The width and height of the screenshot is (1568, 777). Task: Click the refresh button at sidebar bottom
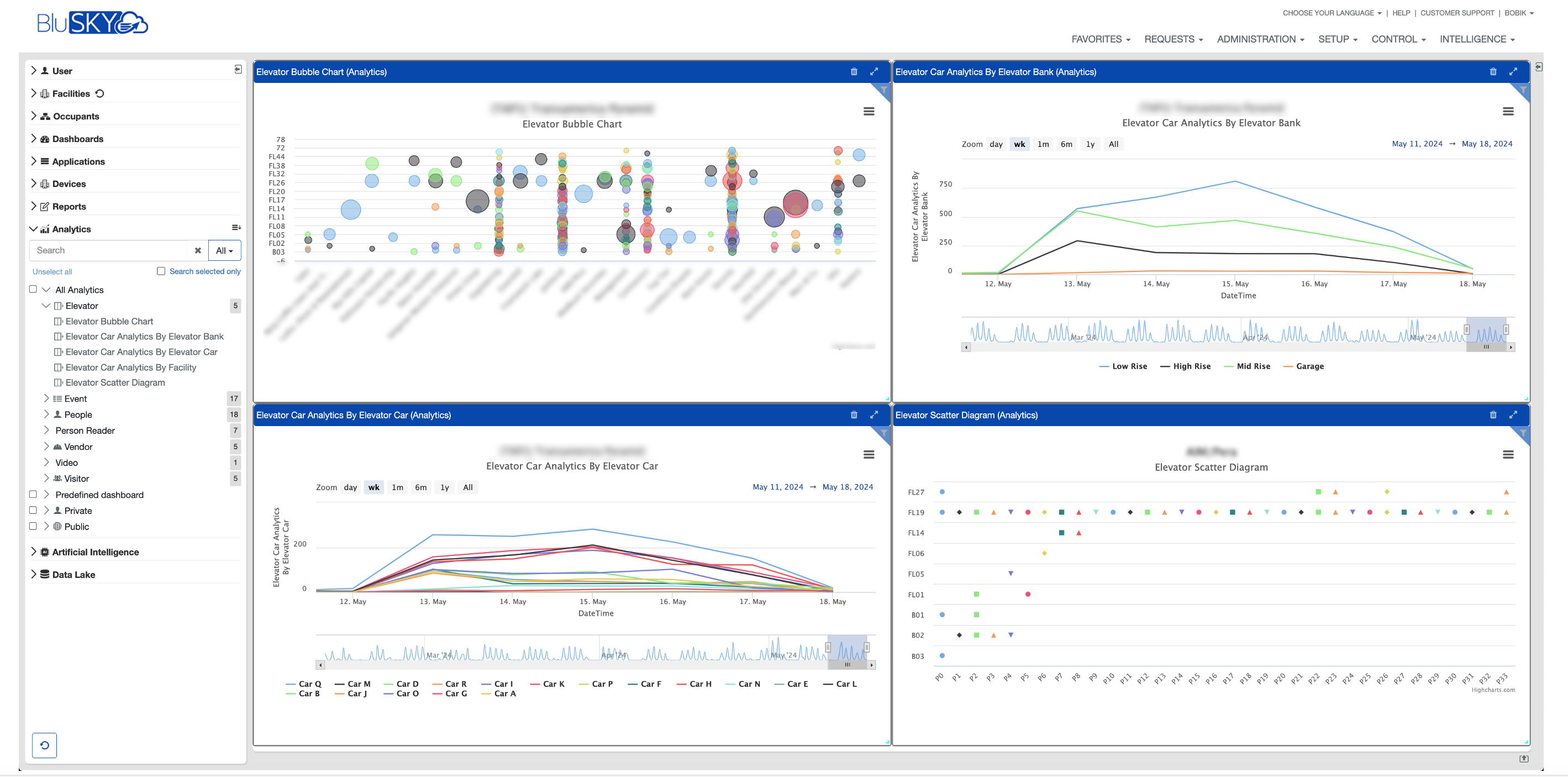click(44, 745)
